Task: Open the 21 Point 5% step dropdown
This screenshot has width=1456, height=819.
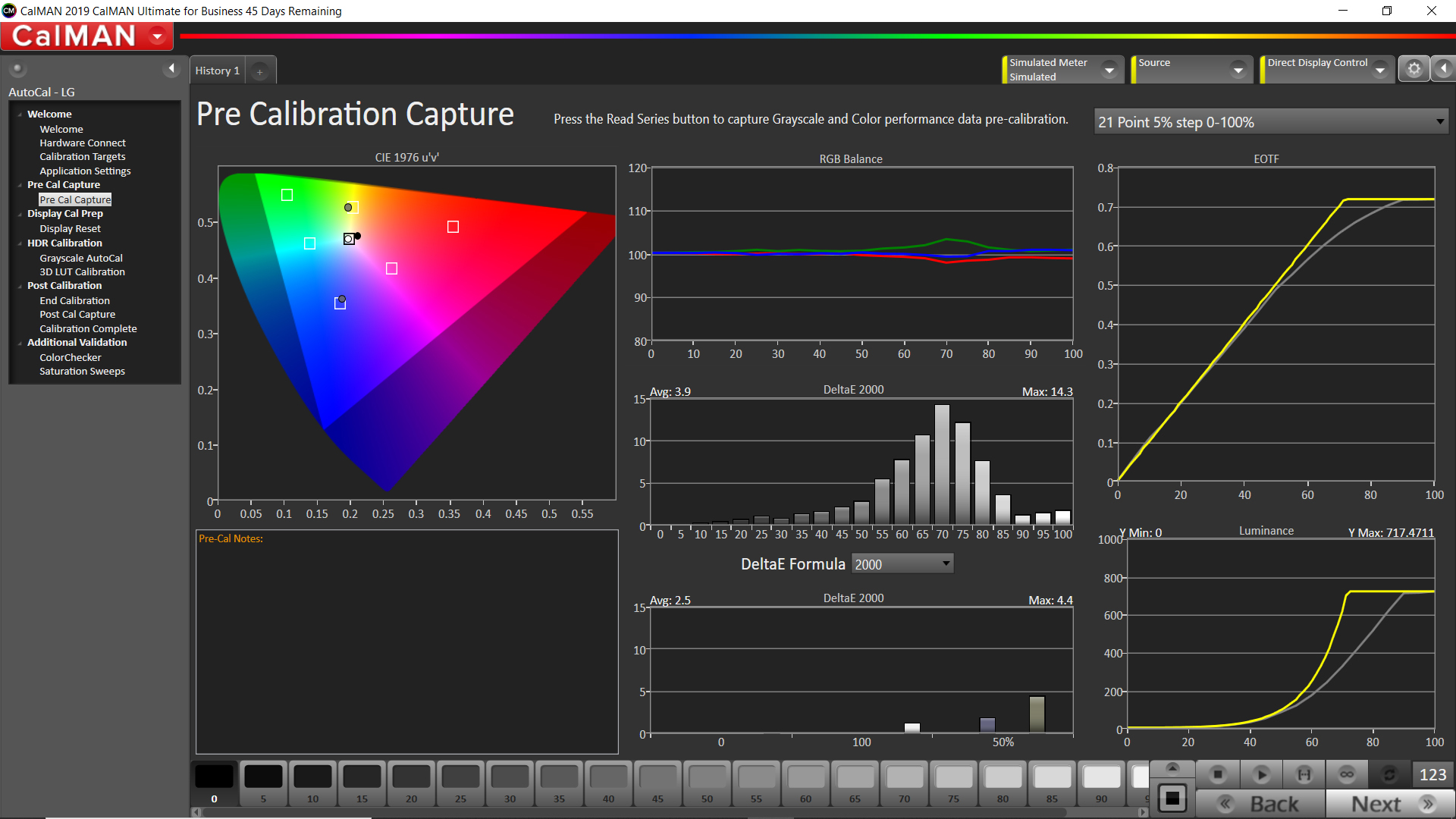Action: click(x=1271, y=122)
